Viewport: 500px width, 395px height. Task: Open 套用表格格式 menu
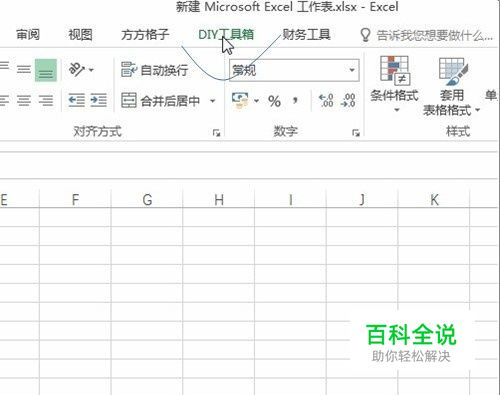tap(452, 87)
